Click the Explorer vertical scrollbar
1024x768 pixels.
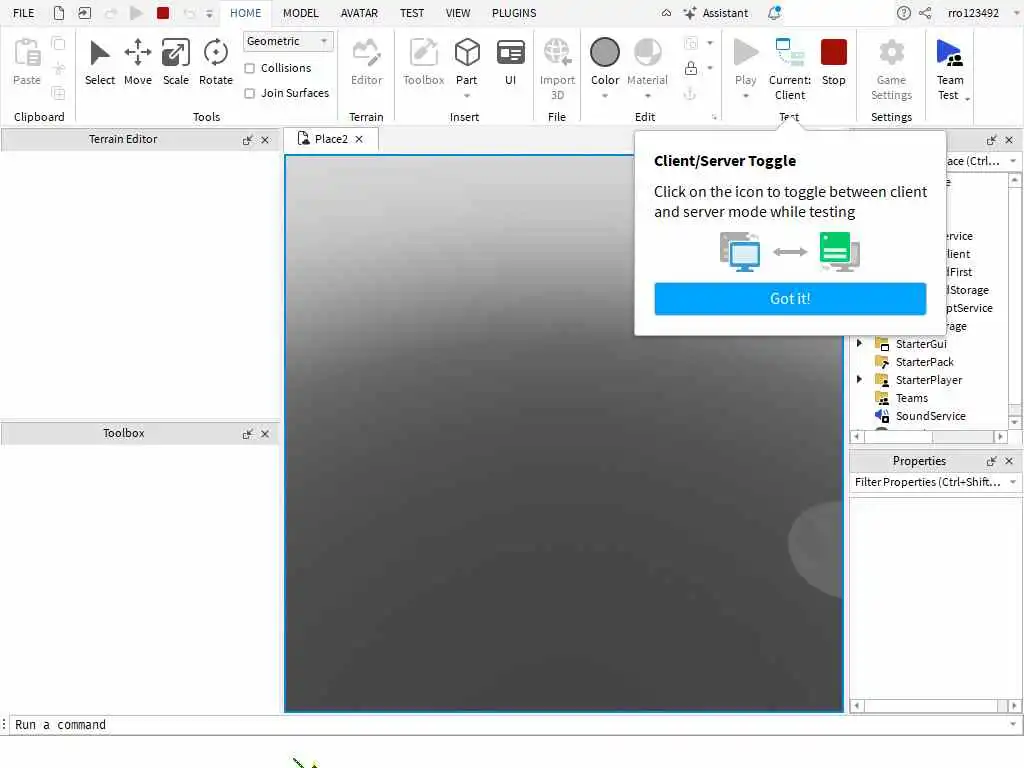click(x=1014, y=301)
